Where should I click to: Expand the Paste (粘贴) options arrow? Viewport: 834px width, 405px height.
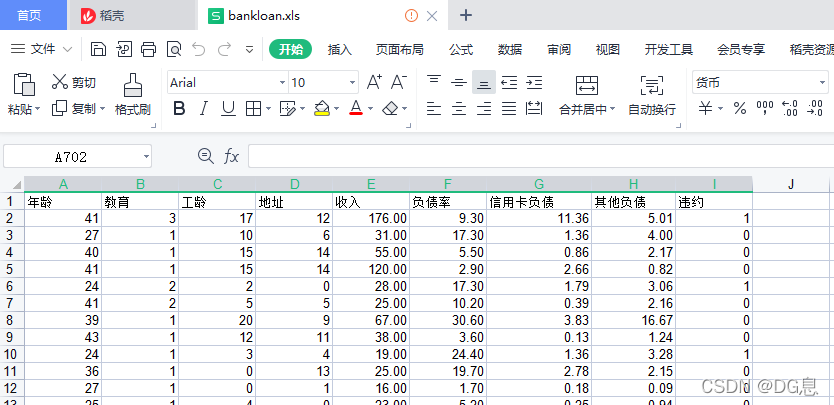click(38, 110)
